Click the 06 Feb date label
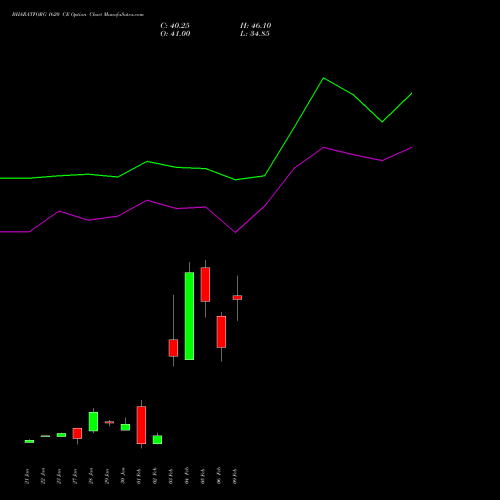The image size is (500, 500). point(219,476)
